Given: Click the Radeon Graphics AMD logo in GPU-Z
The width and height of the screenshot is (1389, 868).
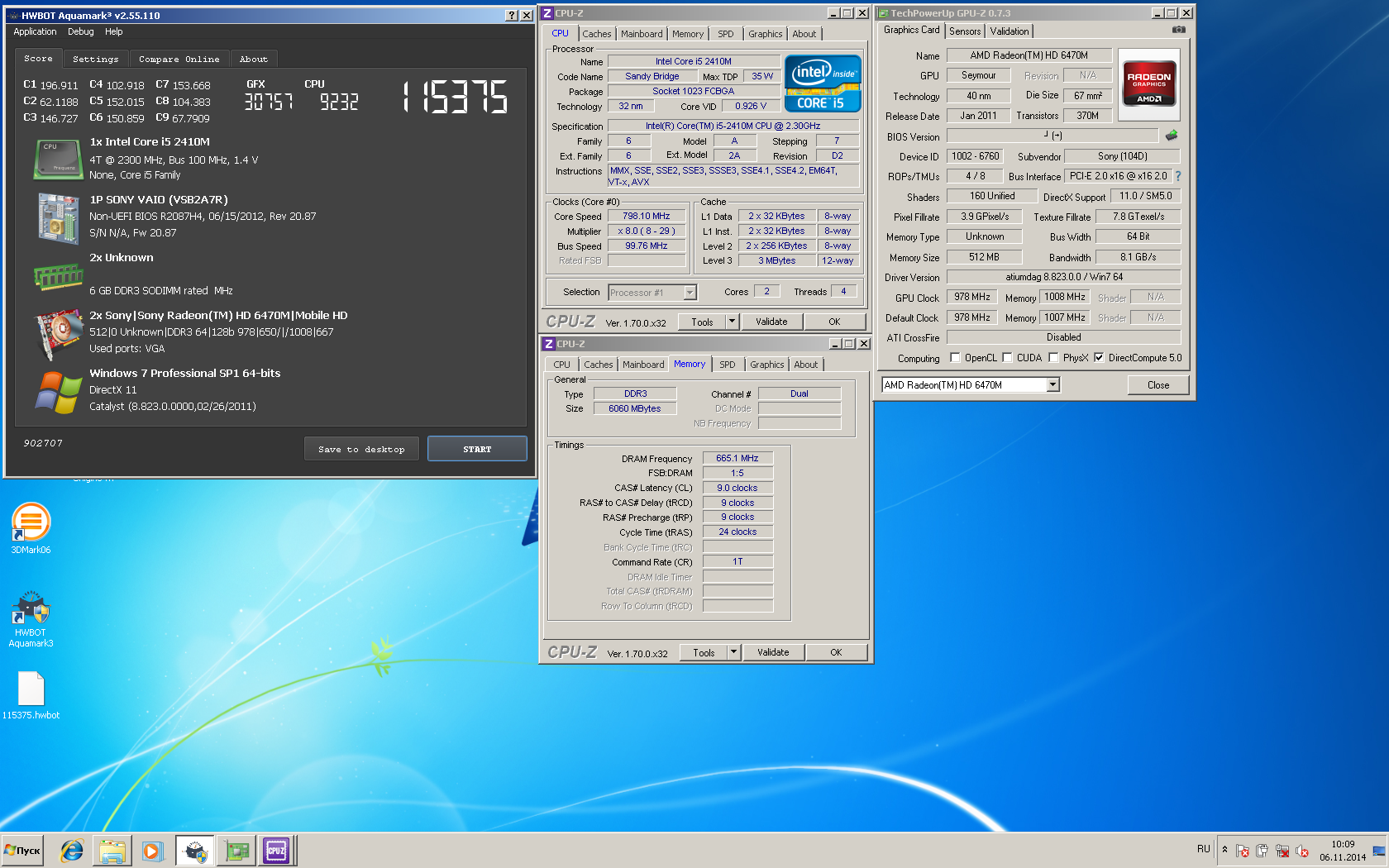Looking at the screenshot, I should point(1149,83).
